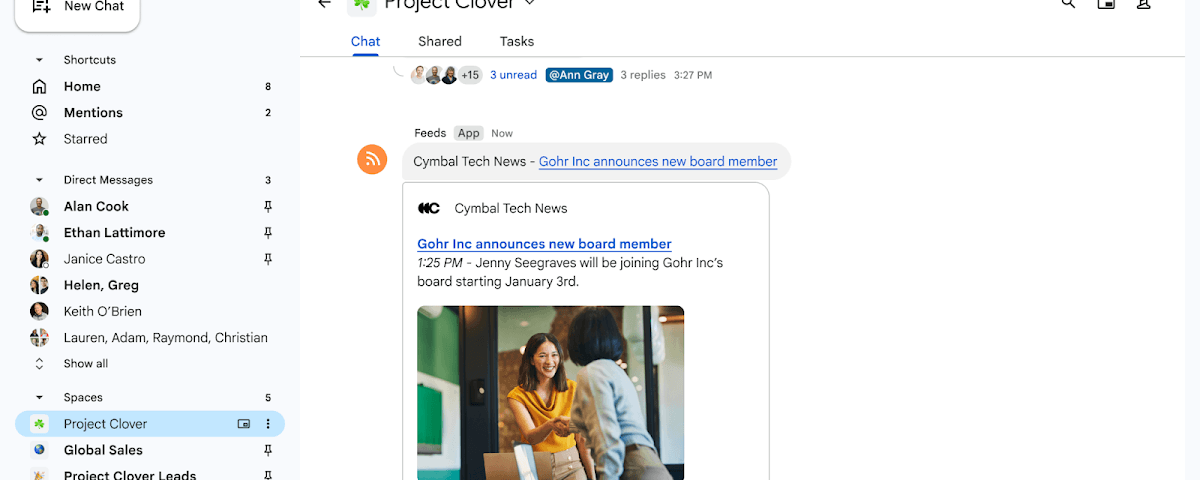1200x480 pixels.
Task: Open the 3 unread replies link
Action: 513,75
